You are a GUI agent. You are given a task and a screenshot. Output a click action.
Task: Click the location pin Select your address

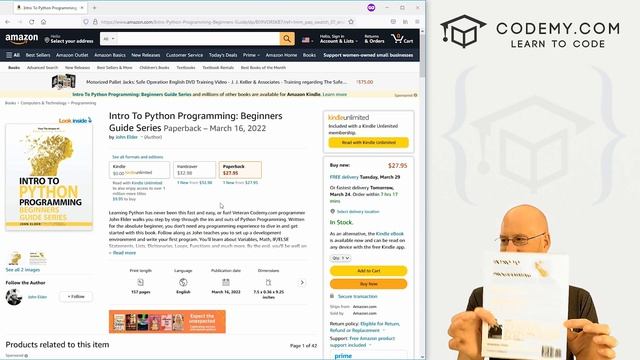tap(69, 39)
